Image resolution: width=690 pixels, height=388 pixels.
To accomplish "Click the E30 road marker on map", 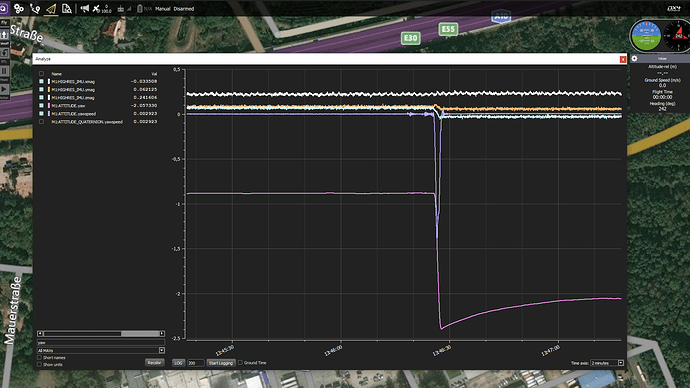I will (411, 38).
